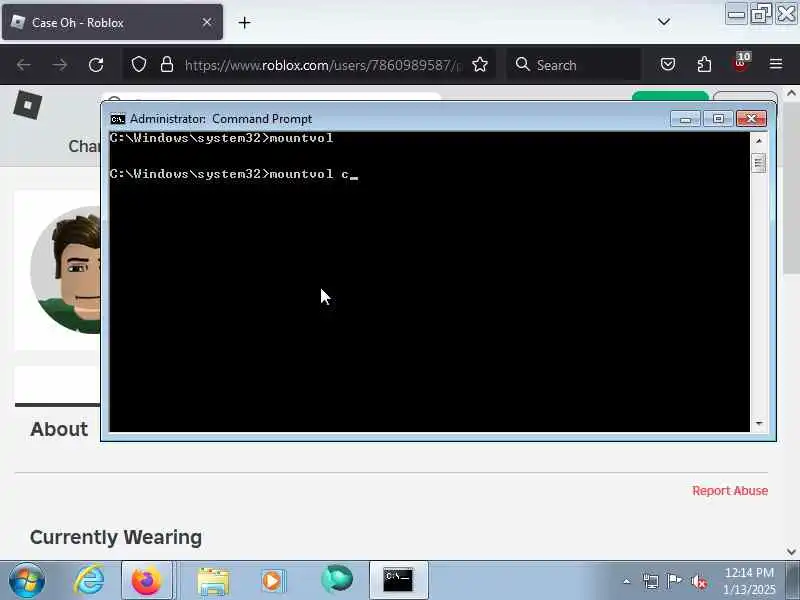Screen dimensions: 800x600
Task: Click the Command Prompt scrollbar down arrow
Action: 759,423
